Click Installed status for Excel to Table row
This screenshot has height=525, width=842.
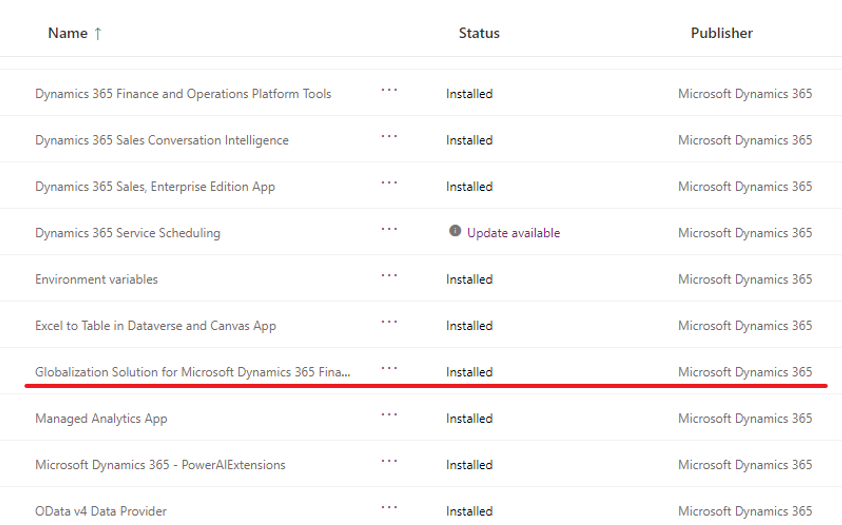(x=469, y=326)
